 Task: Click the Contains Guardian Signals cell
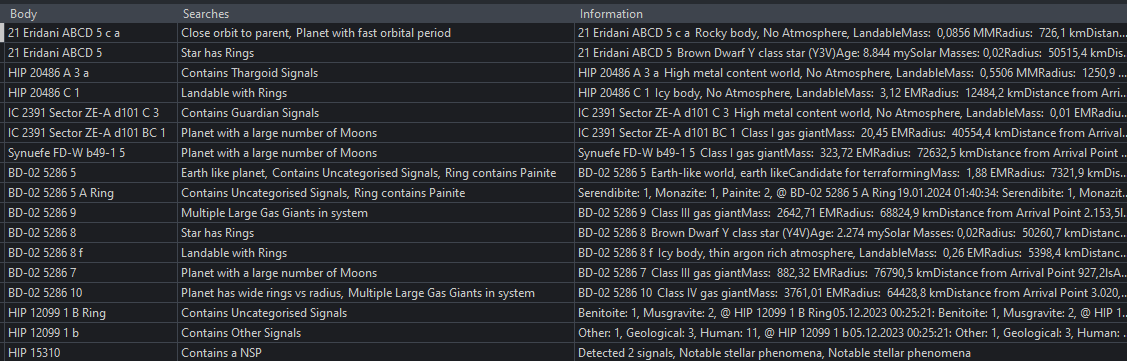376,113
